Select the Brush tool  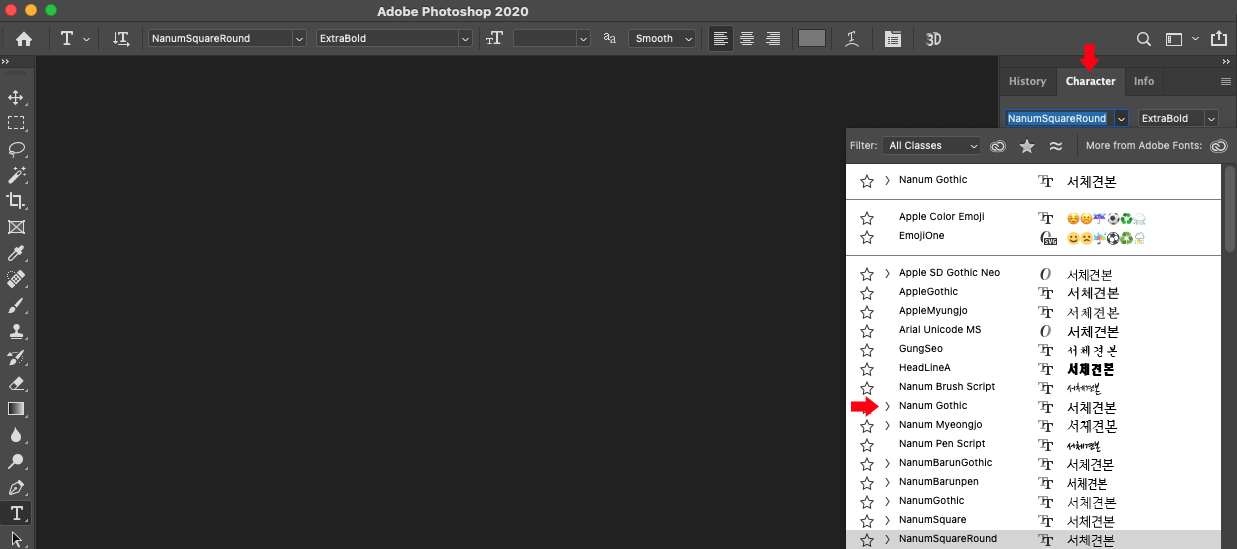point(16,305)
